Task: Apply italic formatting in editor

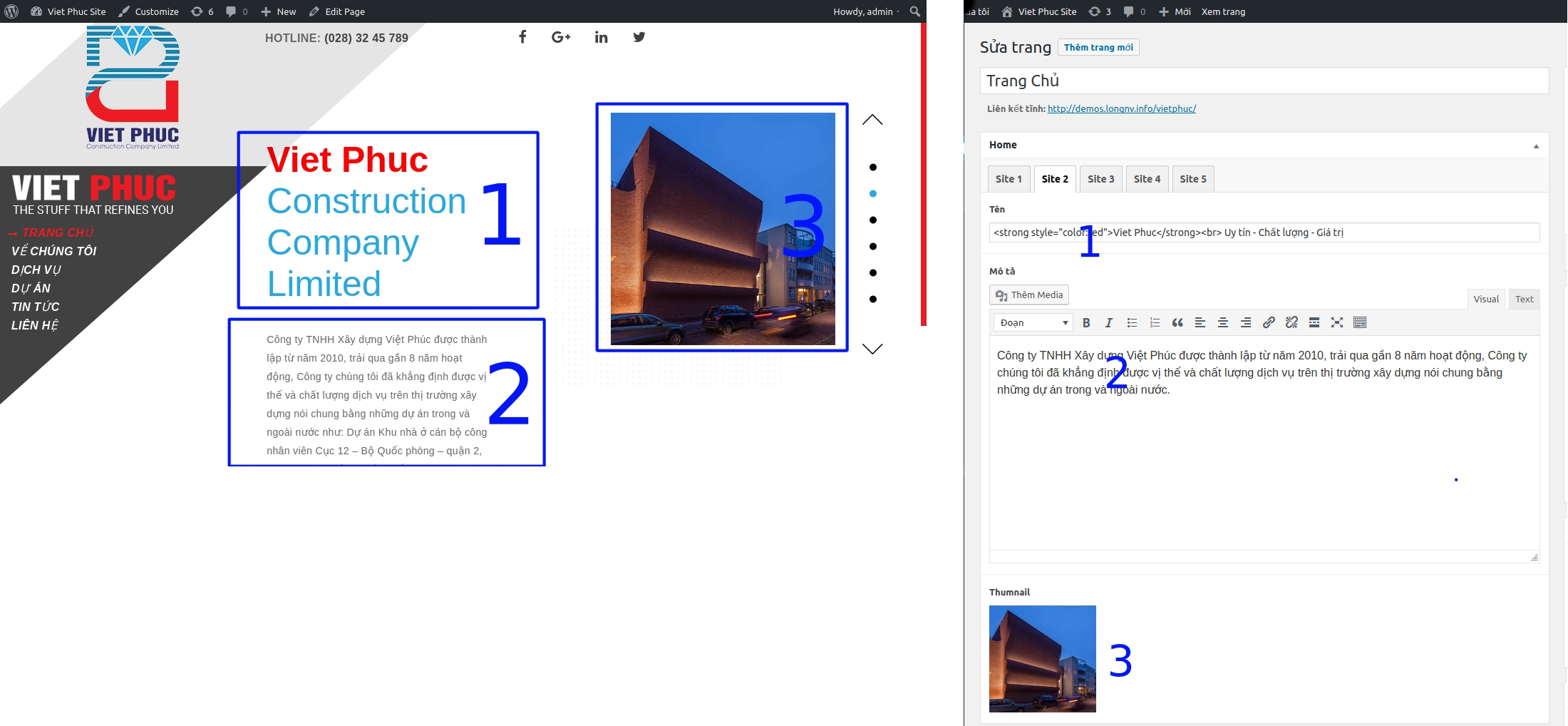Action: click(1109, 323)
